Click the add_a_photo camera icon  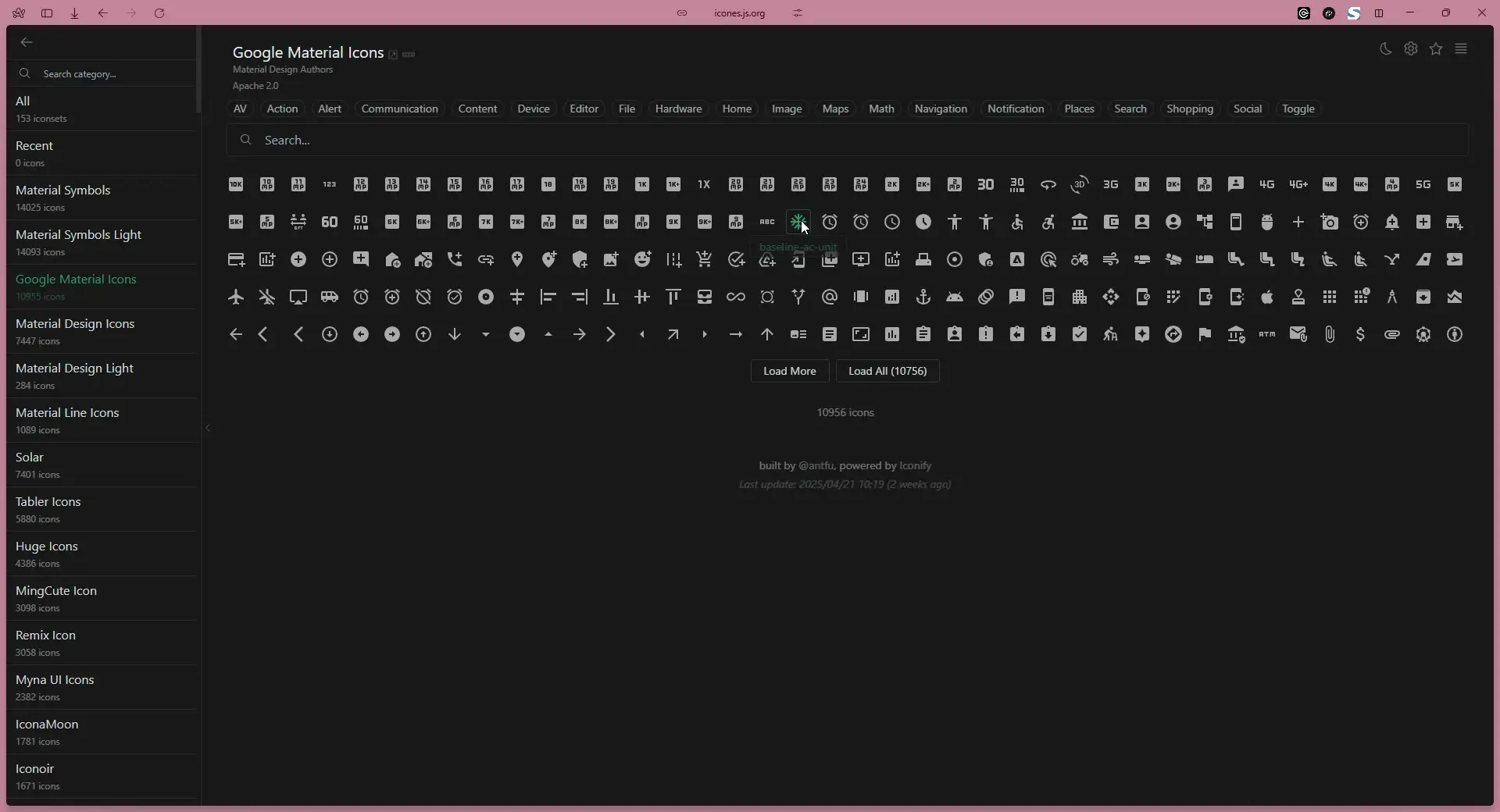point(1330,223)
